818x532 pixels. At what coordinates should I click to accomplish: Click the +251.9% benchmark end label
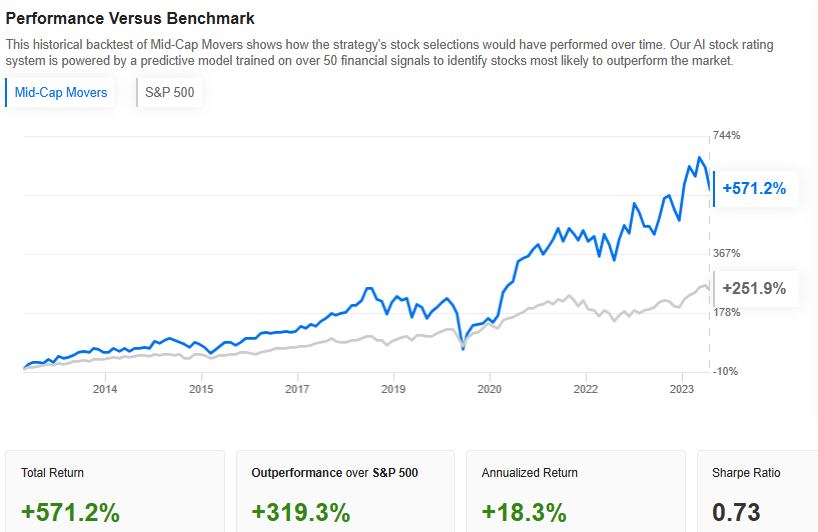pyautogui.click(x=754, y=289)
